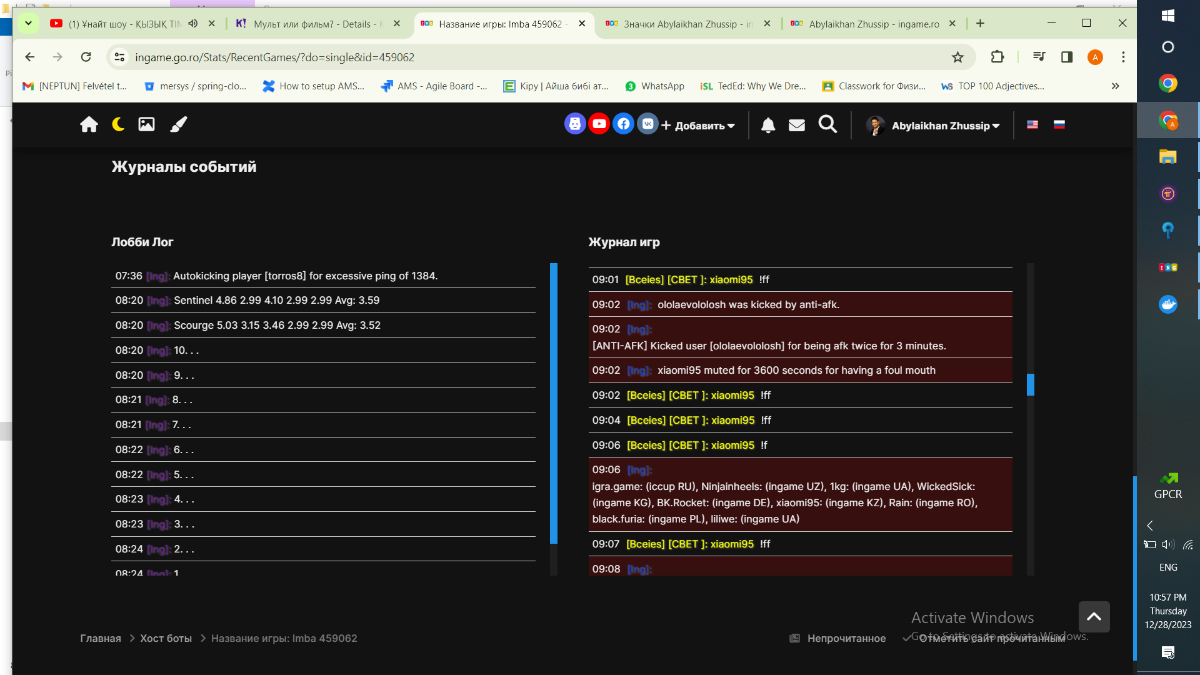Click the site search magnifier

(827, 125)
